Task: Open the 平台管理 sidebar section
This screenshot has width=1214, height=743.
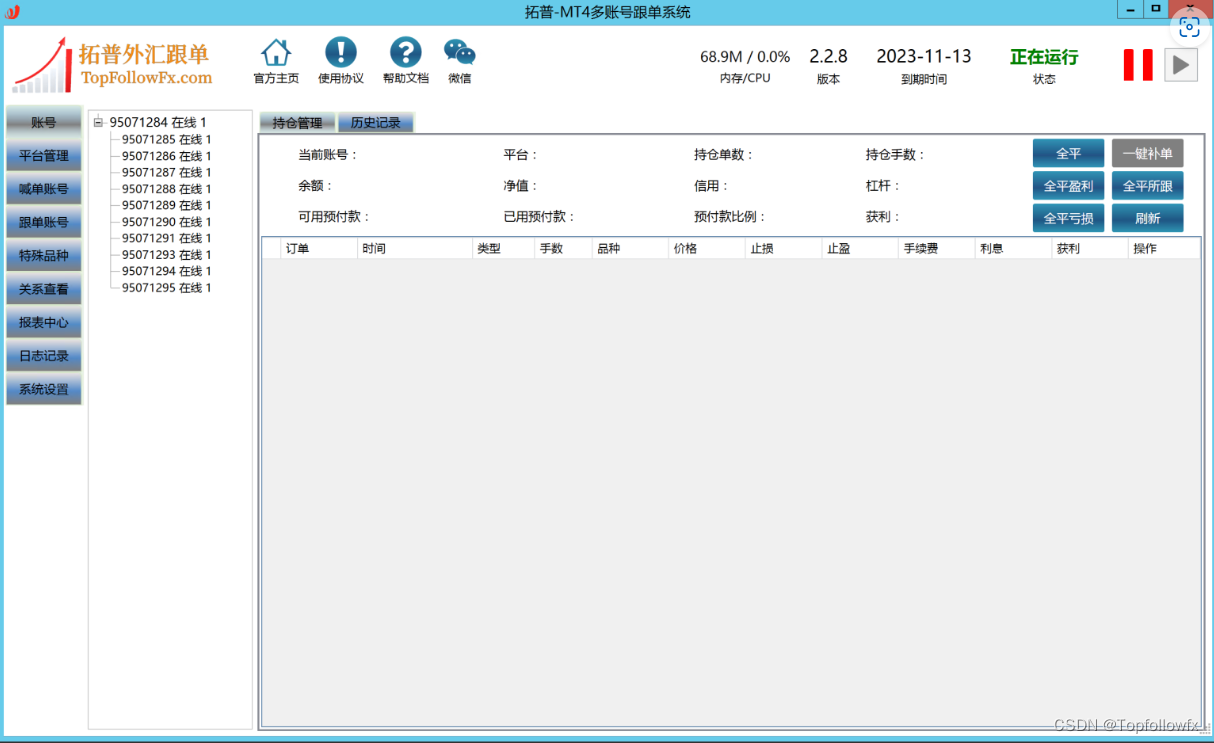Action: click(x=44, y=156)
